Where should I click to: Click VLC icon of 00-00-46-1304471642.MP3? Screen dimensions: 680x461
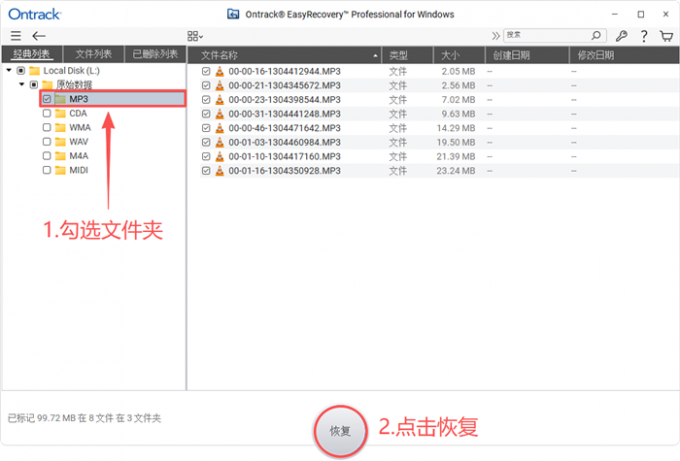point(220,128)
